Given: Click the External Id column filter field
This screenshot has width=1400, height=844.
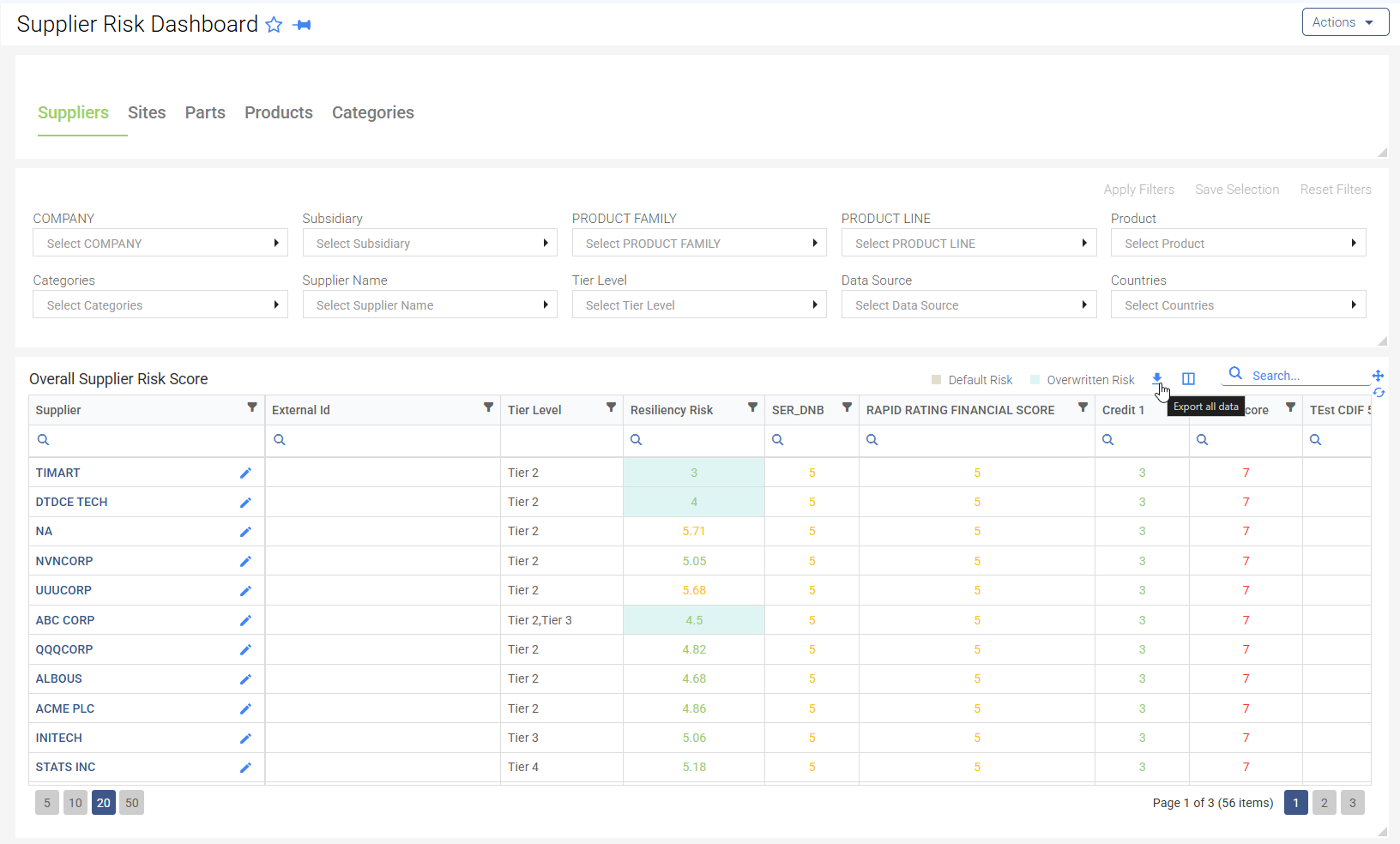Looking at the screenshot, I should tap(383, 440).
